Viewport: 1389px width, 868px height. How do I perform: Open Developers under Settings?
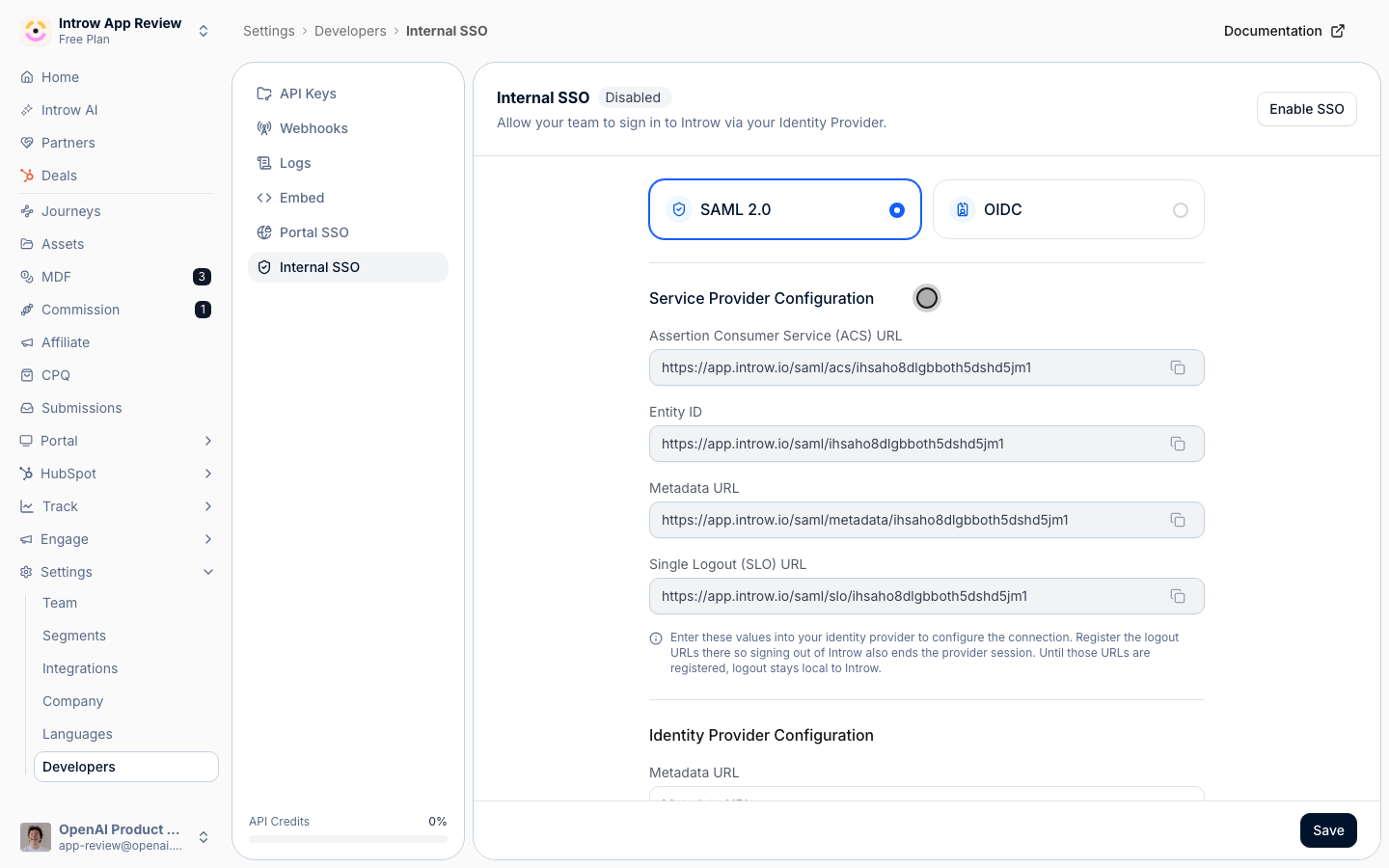126,767
